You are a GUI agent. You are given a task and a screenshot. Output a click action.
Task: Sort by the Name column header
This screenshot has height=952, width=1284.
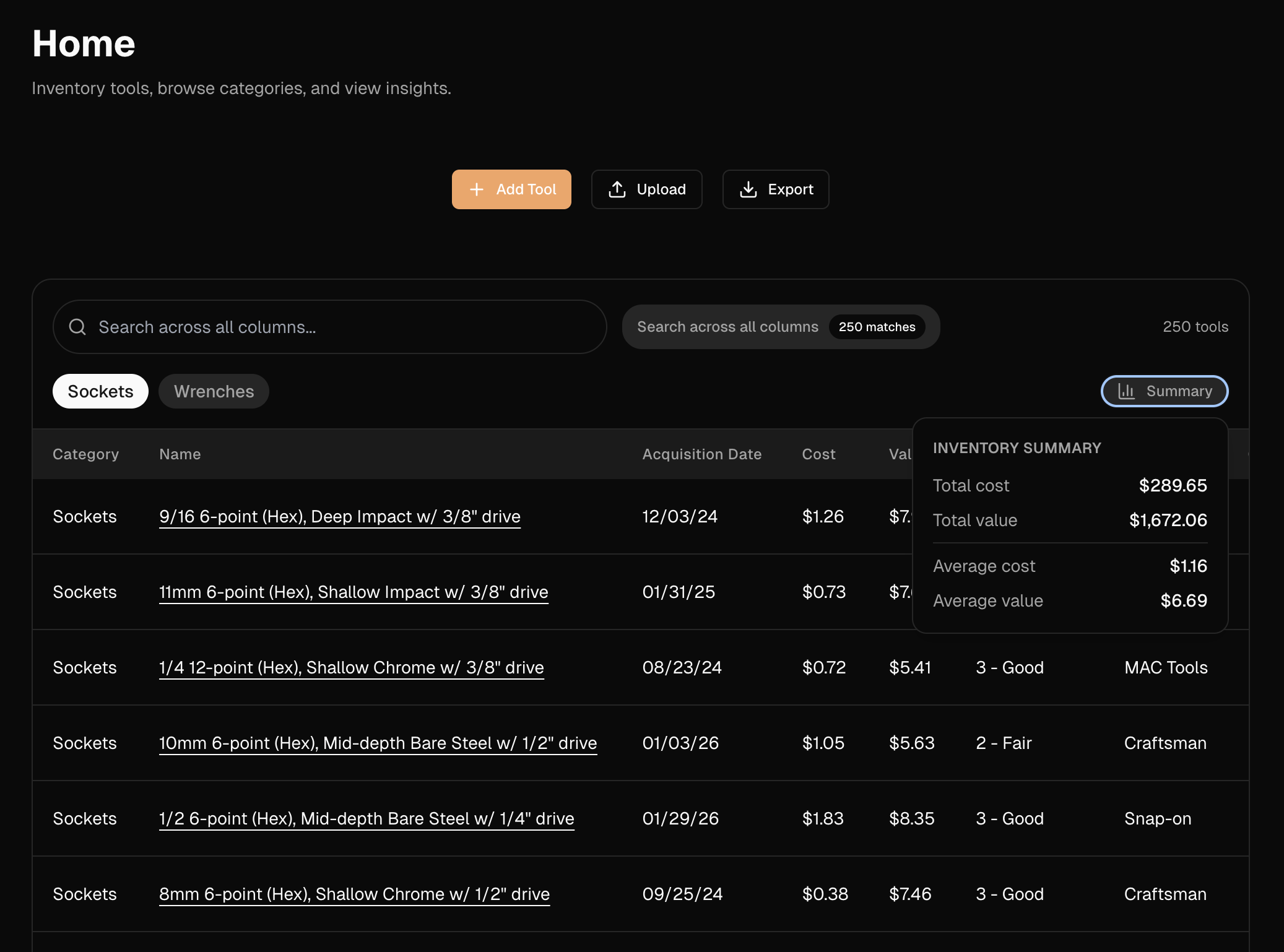(180, 454)
